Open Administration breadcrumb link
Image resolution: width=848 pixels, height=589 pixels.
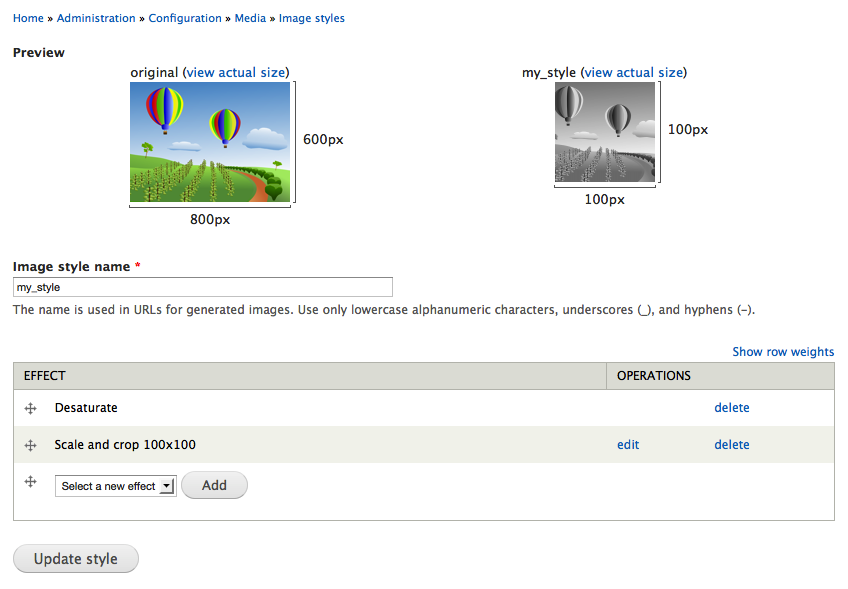click(x=96, y=18)
